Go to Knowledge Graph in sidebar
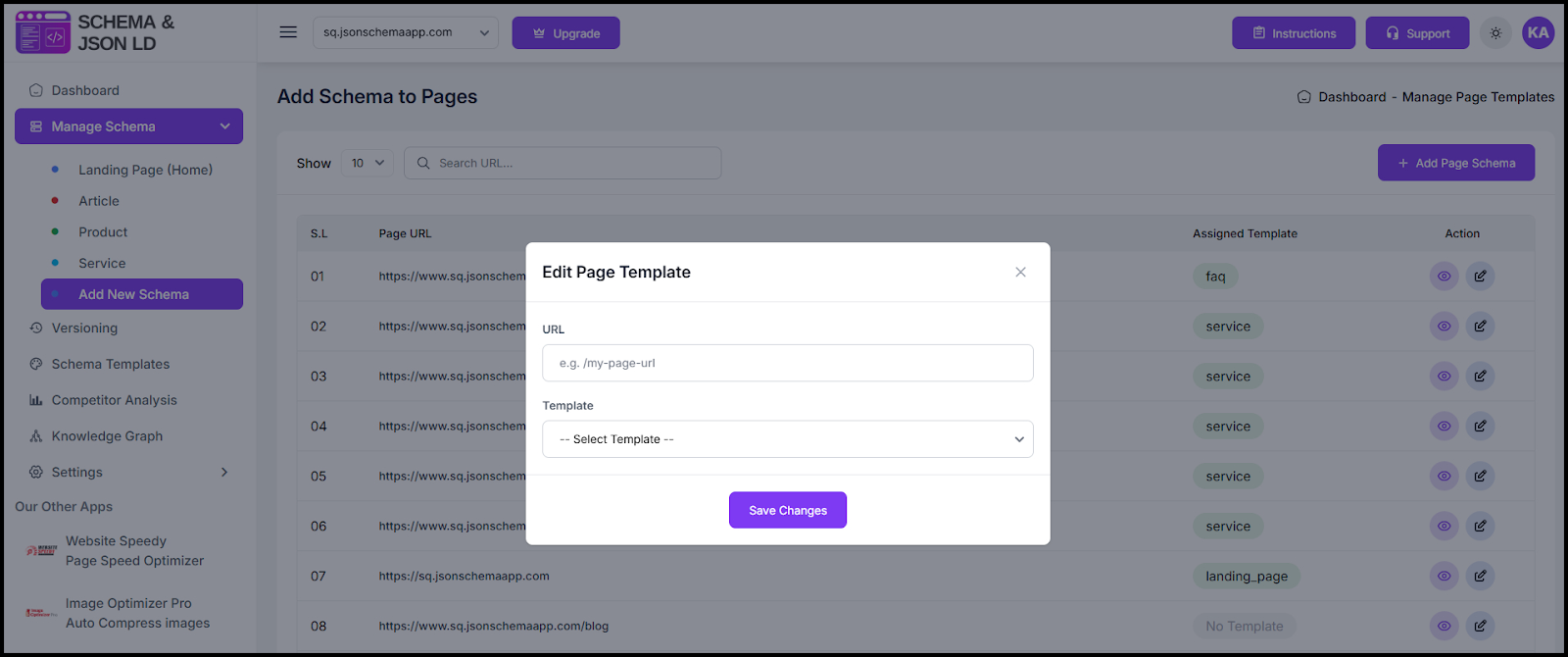 coord(107,436)
